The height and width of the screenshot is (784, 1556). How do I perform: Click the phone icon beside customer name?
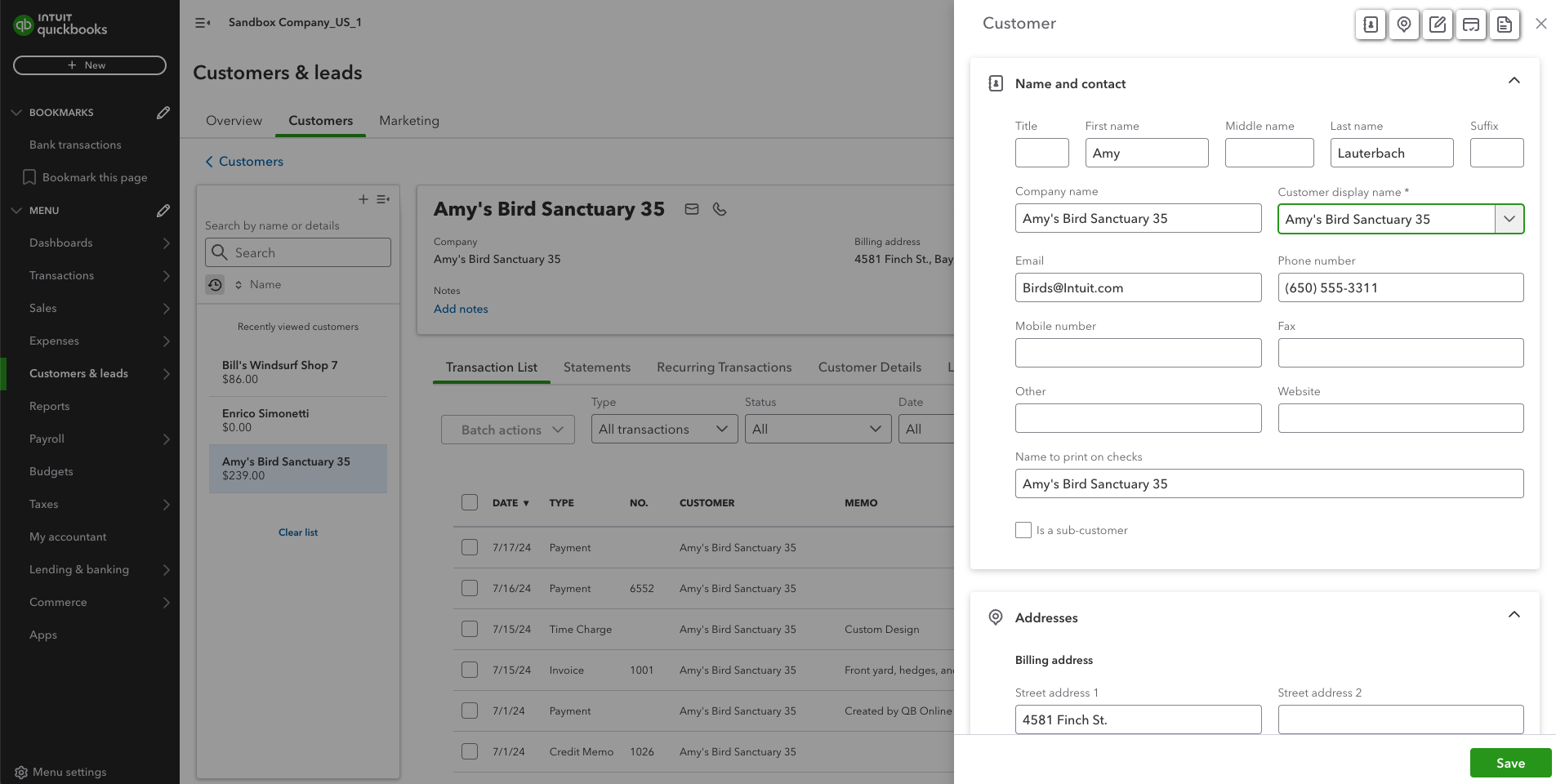tap(720, 209)
